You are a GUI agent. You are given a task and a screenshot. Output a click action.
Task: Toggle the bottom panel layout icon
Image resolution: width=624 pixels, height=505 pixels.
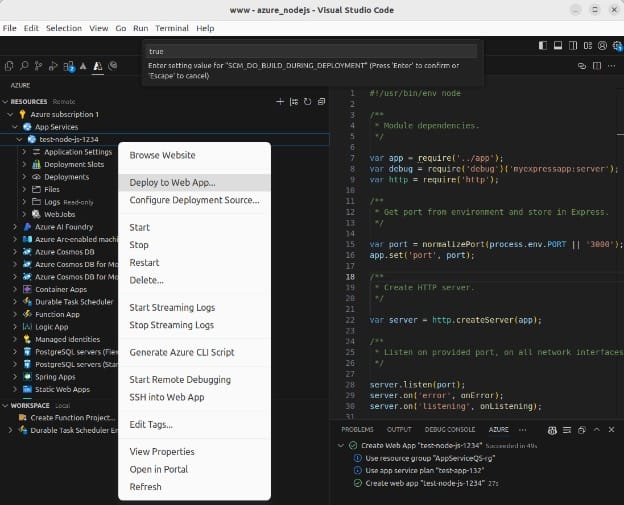point(558,46)
